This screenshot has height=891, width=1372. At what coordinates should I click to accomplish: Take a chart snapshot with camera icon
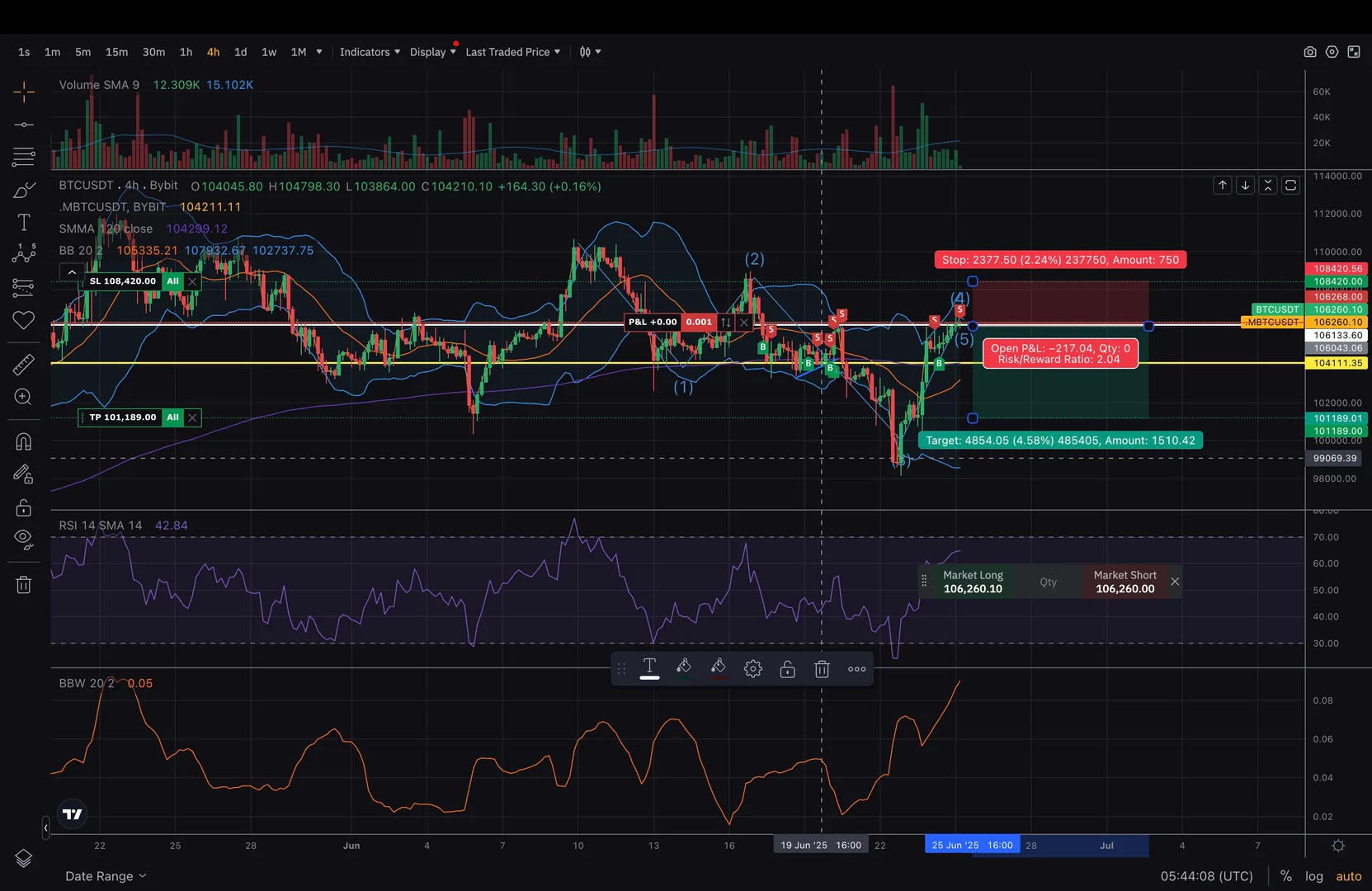coord(1310,52)
